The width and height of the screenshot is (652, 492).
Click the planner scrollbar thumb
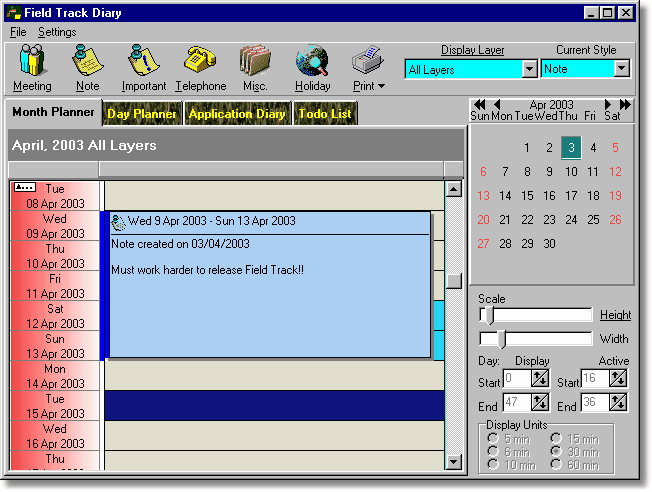coord(453,281)
